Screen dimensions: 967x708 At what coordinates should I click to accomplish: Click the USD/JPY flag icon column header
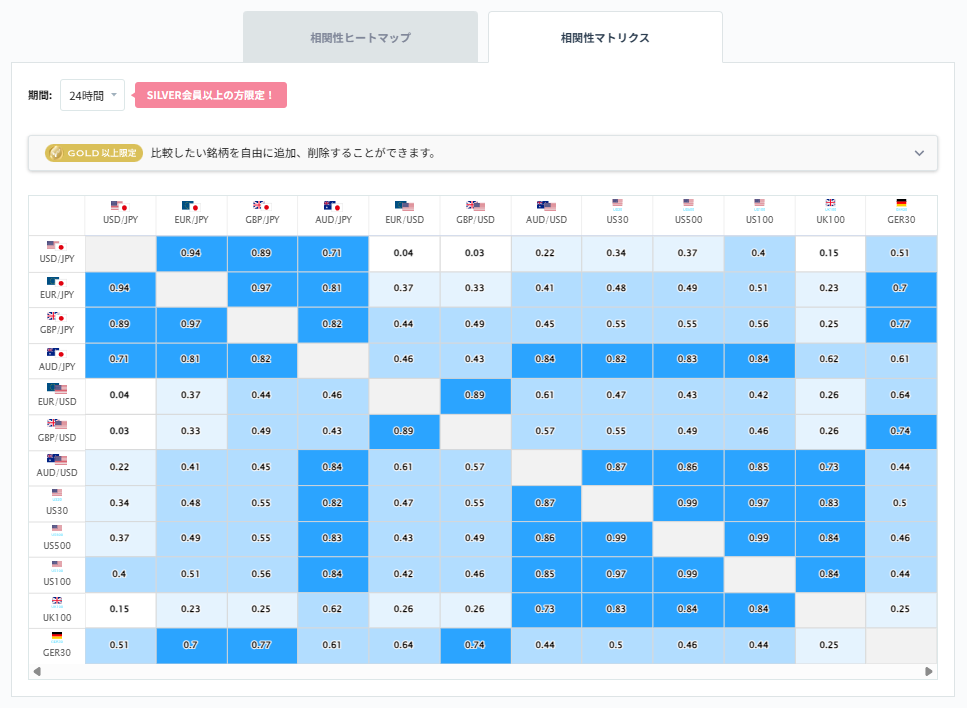click(120, 207)
